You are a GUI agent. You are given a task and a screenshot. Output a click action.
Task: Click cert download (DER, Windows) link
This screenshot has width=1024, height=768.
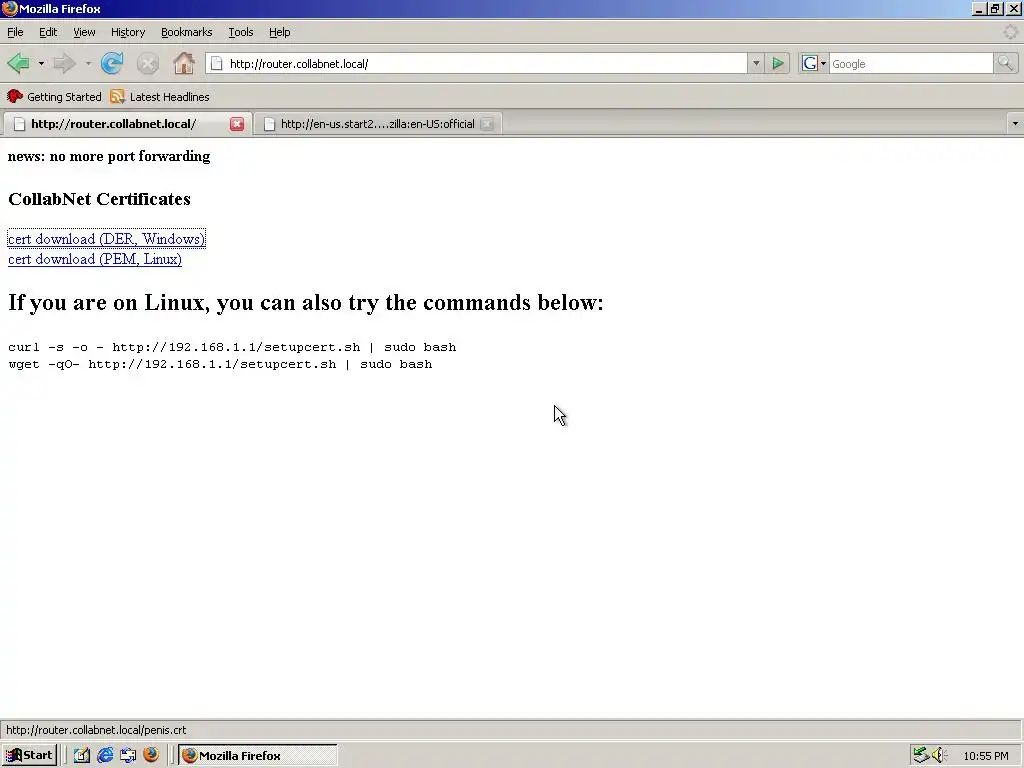click(x=106, y=239)
